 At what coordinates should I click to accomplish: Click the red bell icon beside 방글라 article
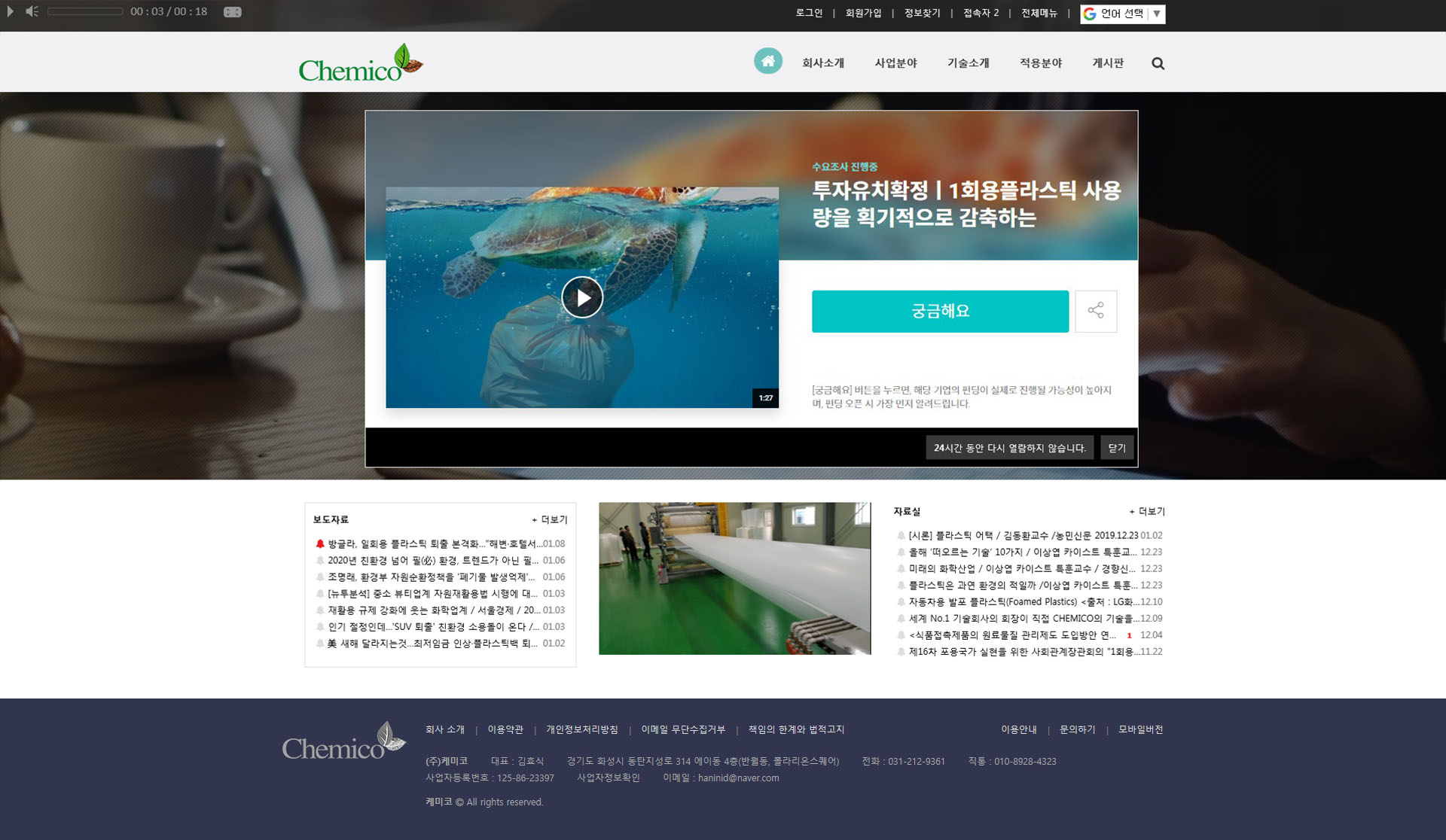point(320,543)
